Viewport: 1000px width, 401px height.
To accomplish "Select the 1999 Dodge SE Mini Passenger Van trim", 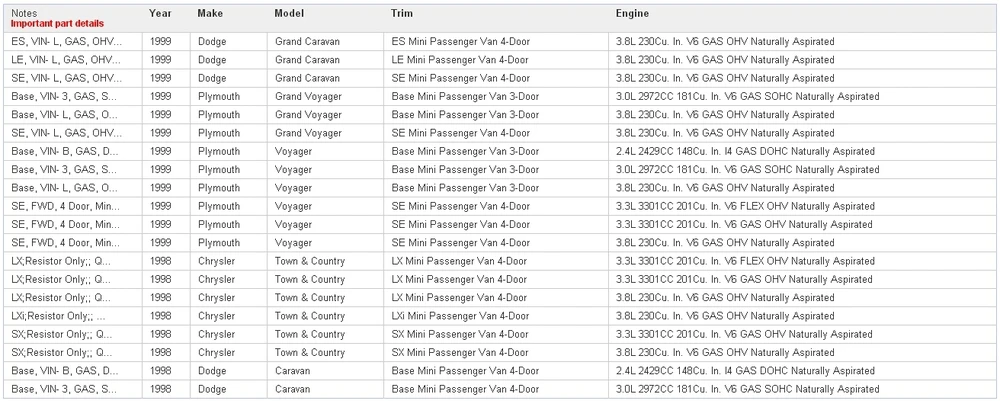I will [460, 78].
